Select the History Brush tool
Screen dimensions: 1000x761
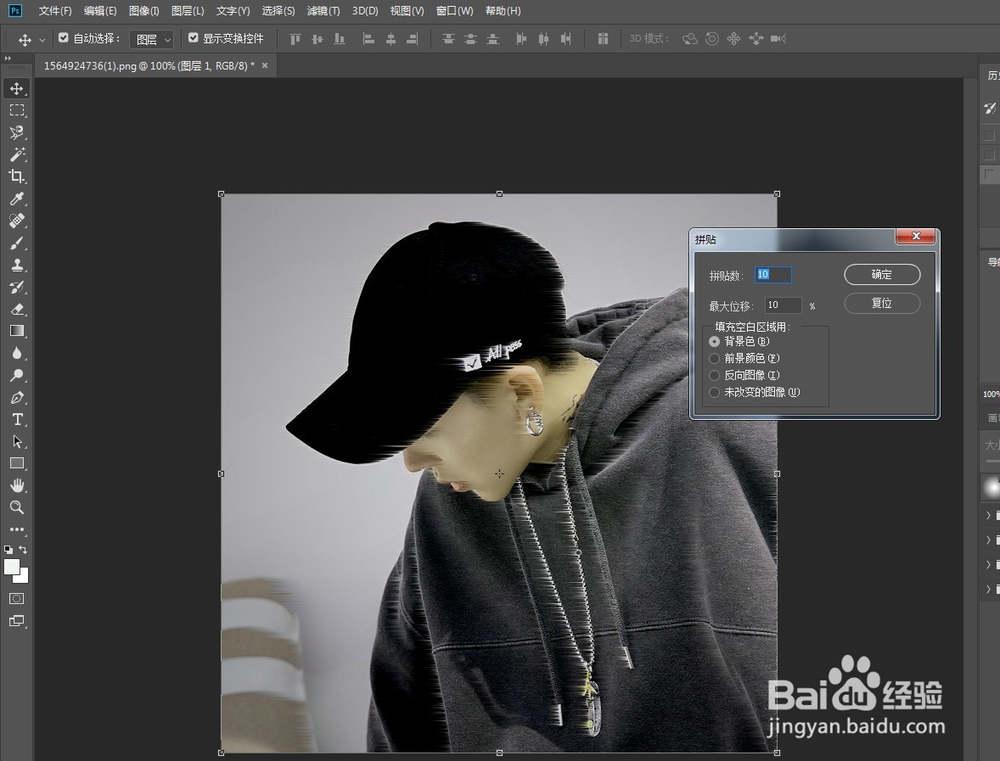pos(17,287)
